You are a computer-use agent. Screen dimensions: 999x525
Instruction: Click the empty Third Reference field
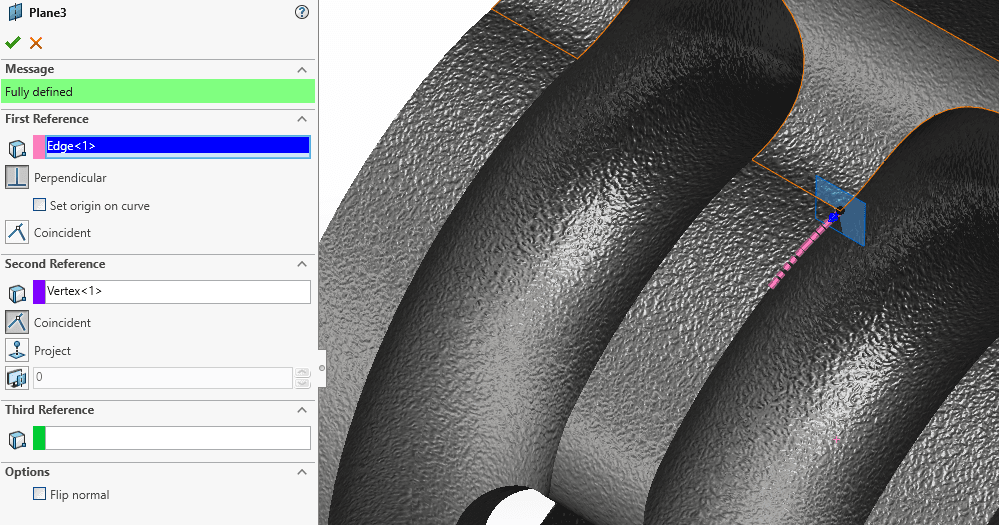click(x=177, y=438)
